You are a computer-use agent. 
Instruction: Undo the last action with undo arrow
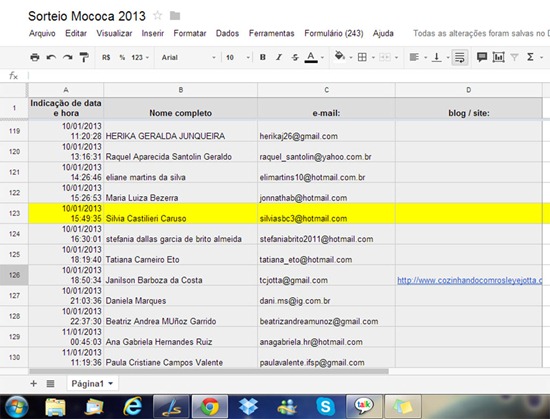51,57
